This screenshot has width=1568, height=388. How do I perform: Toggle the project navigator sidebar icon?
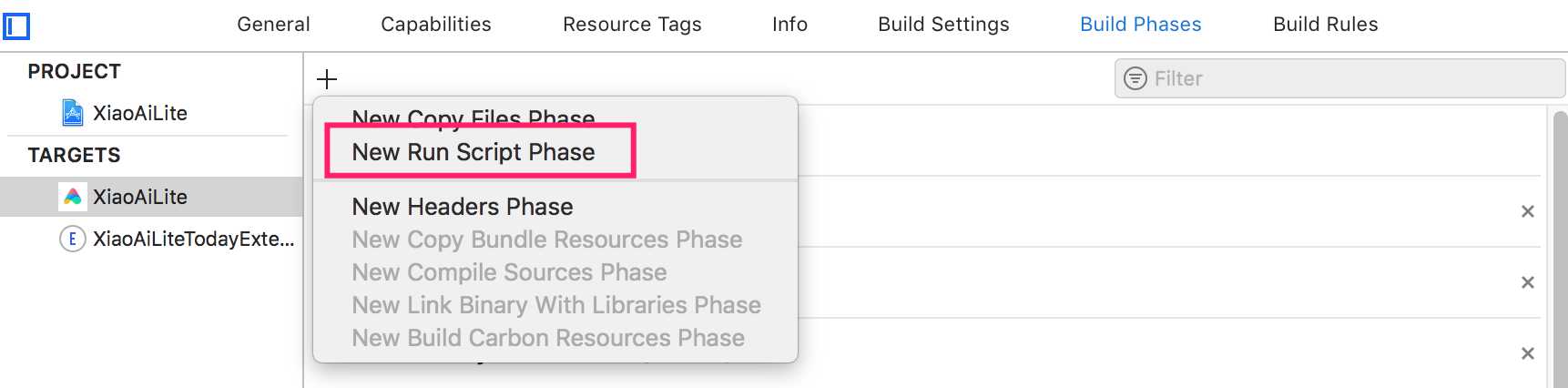pyautogui.click(x=16, y=26)
